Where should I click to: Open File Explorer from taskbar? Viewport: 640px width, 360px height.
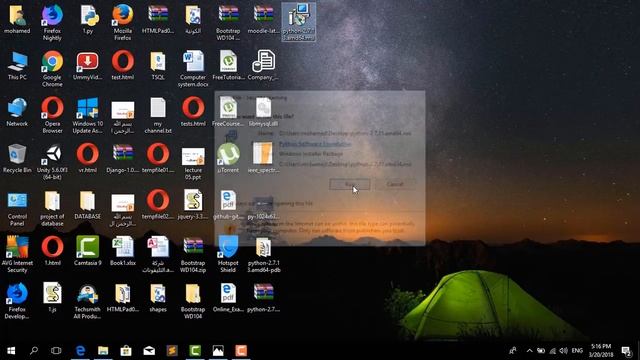tap(103, 351)
